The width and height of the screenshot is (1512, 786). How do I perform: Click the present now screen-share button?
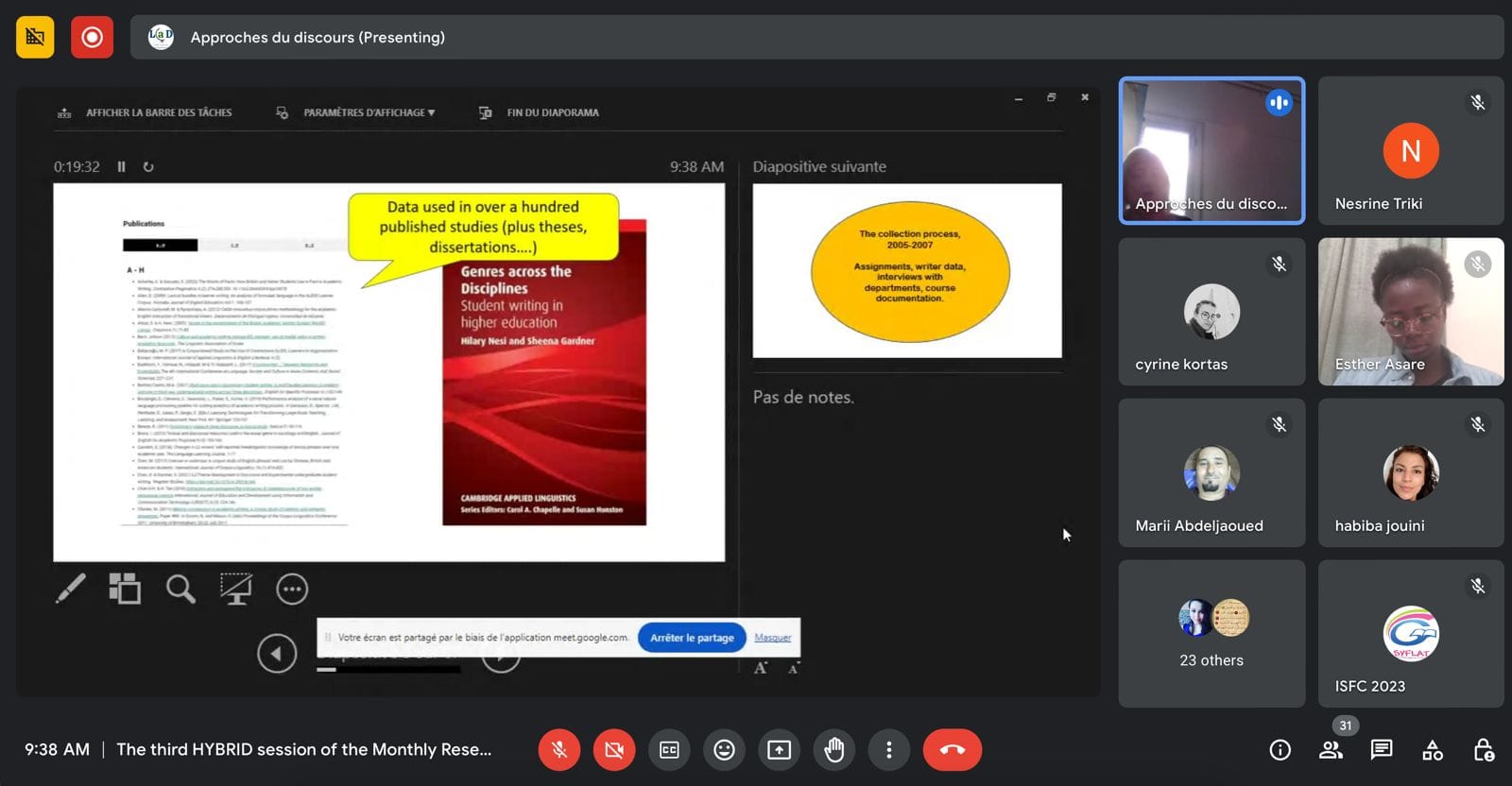[x=779, y=750]
